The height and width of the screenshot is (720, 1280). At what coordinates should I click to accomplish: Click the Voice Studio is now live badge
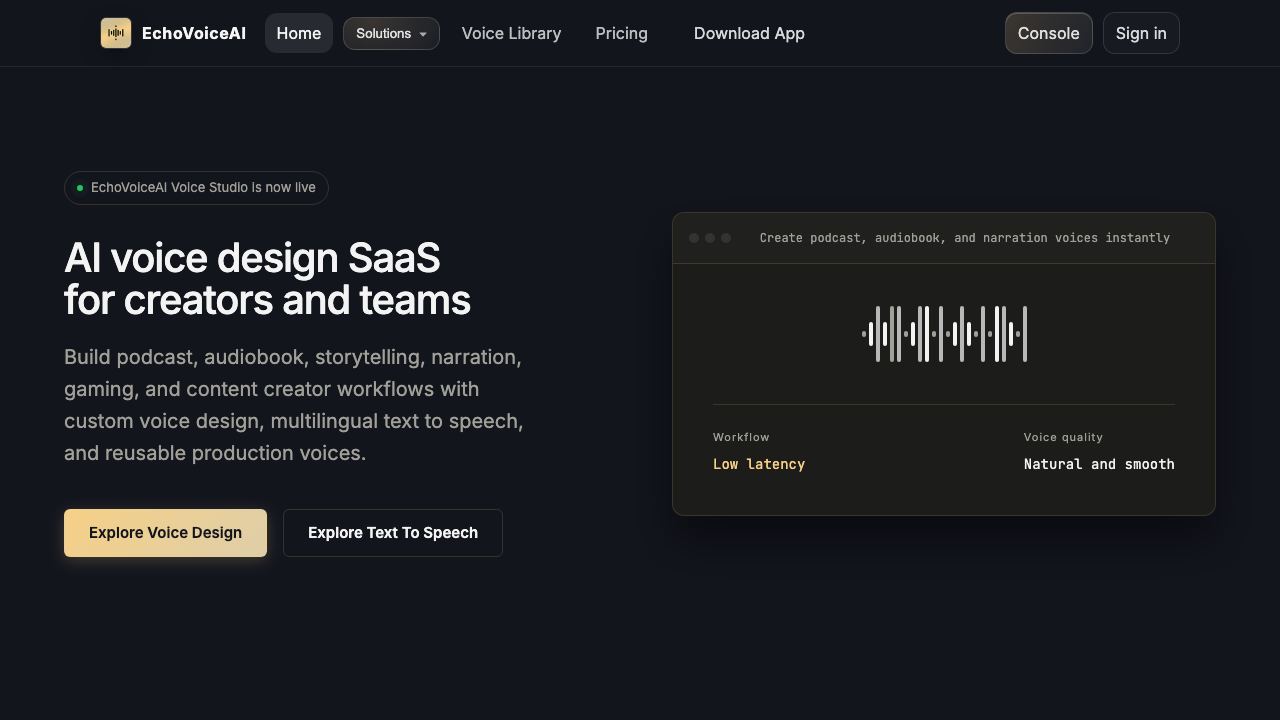pos(196,188)
